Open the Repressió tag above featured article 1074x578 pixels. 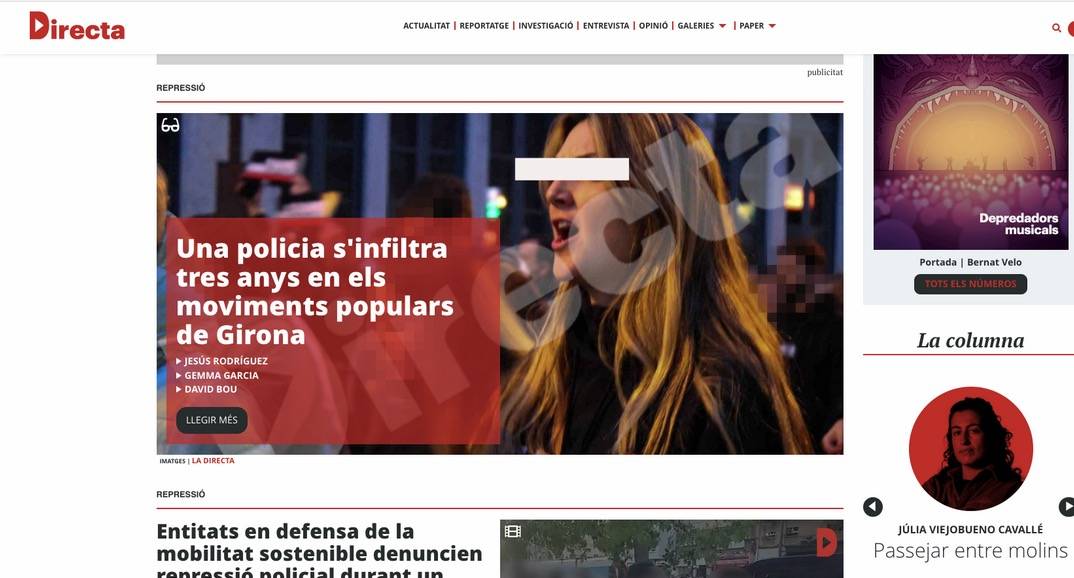click(x=181, y=88)
